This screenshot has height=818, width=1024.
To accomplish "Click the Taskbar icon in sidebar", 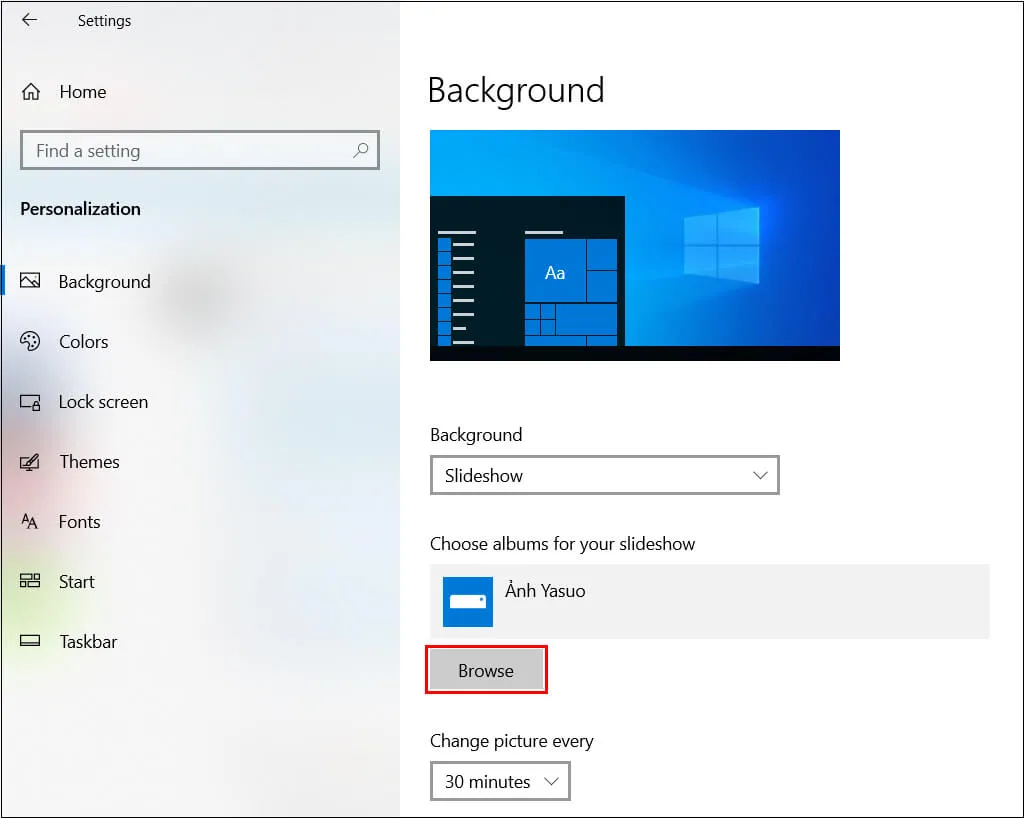I will coord(30,642).
